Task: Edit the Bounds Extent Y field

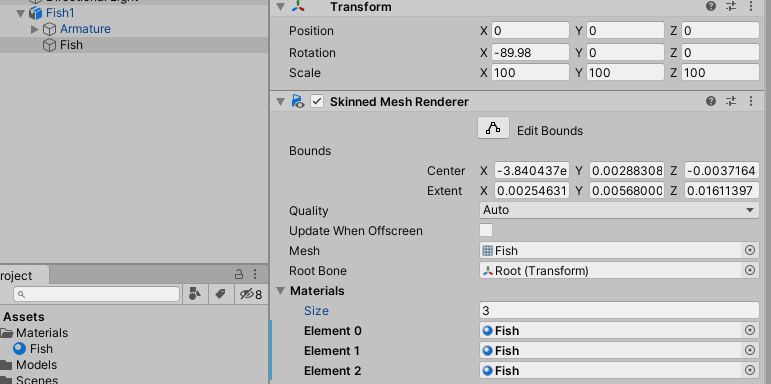Action: click(626, 190)
